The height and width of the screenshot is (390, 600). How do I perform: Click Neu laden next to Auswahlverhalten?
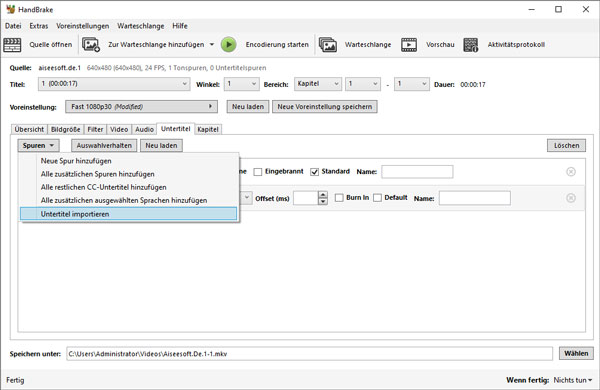(161, 145)
